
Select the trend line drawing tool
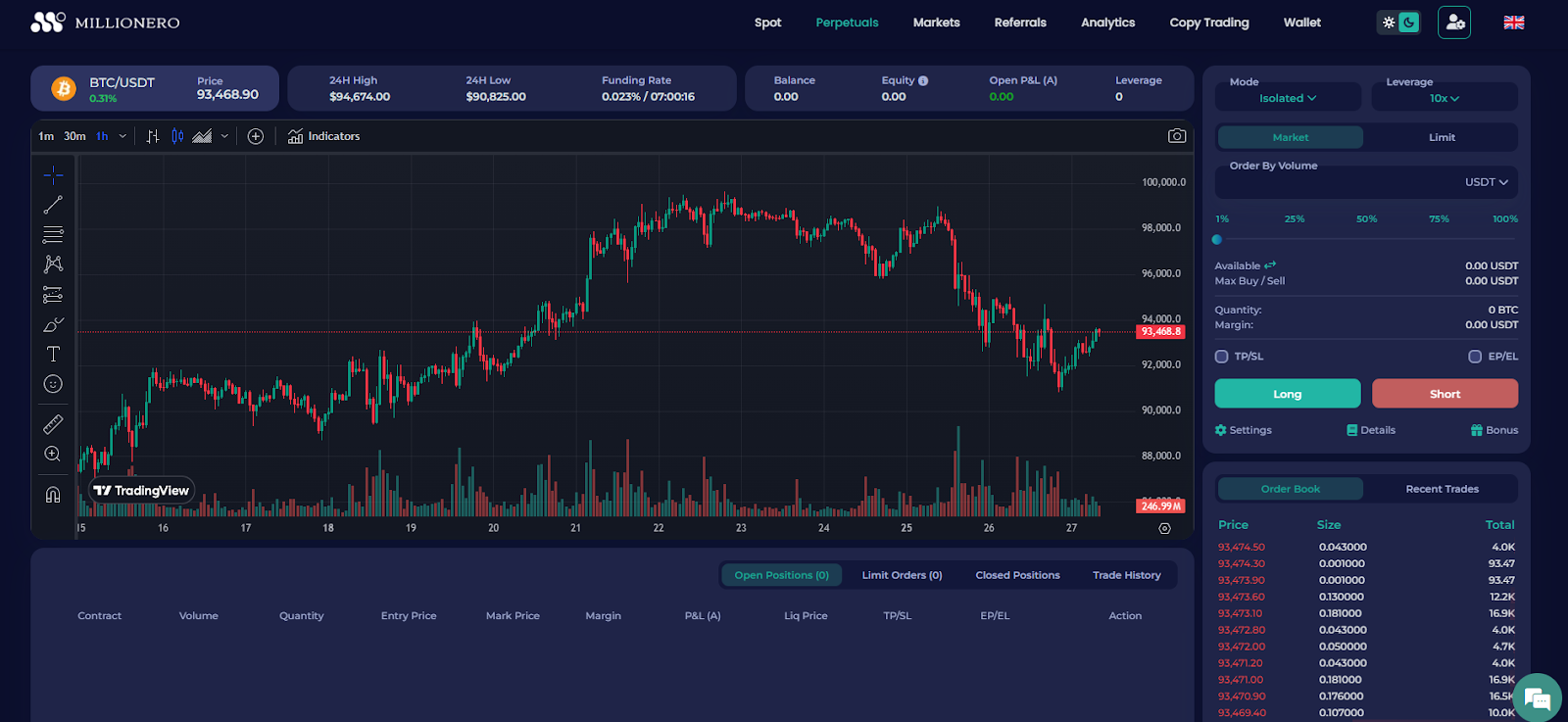(53, 205)
